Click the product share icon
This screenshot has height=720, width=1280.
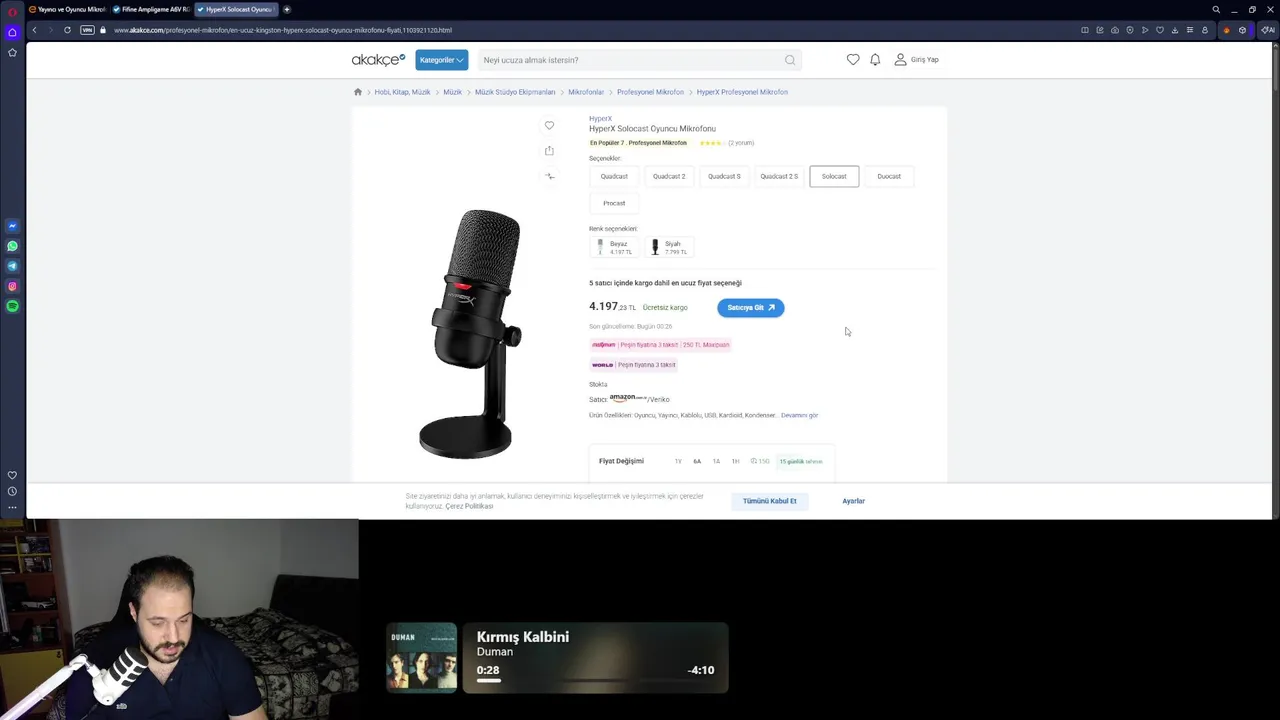pyautogui.click(x=549, y=150)
